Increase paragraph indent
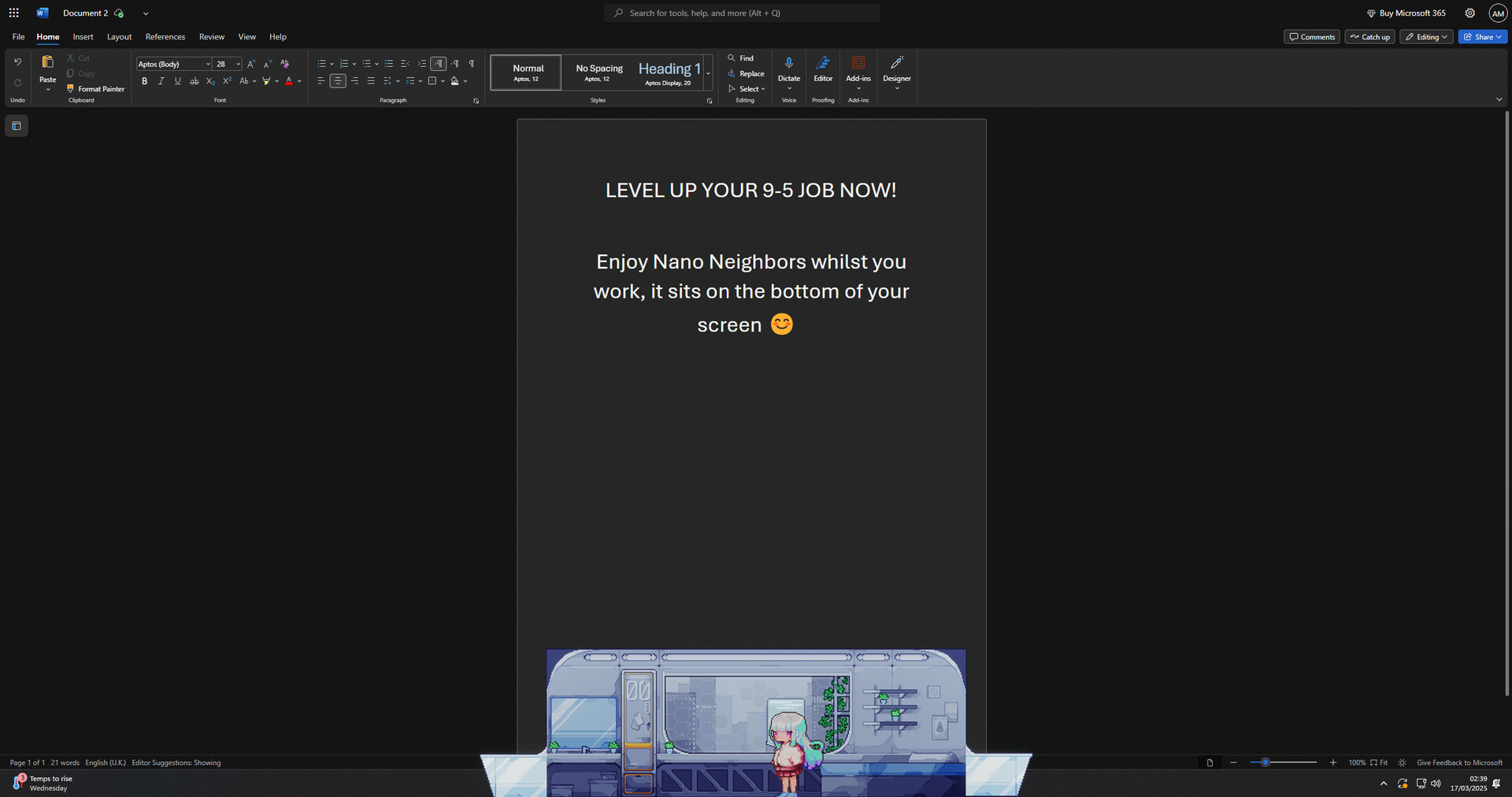Image resolution: width=1512 pixels, height=797 pixels. coord(421,64)
